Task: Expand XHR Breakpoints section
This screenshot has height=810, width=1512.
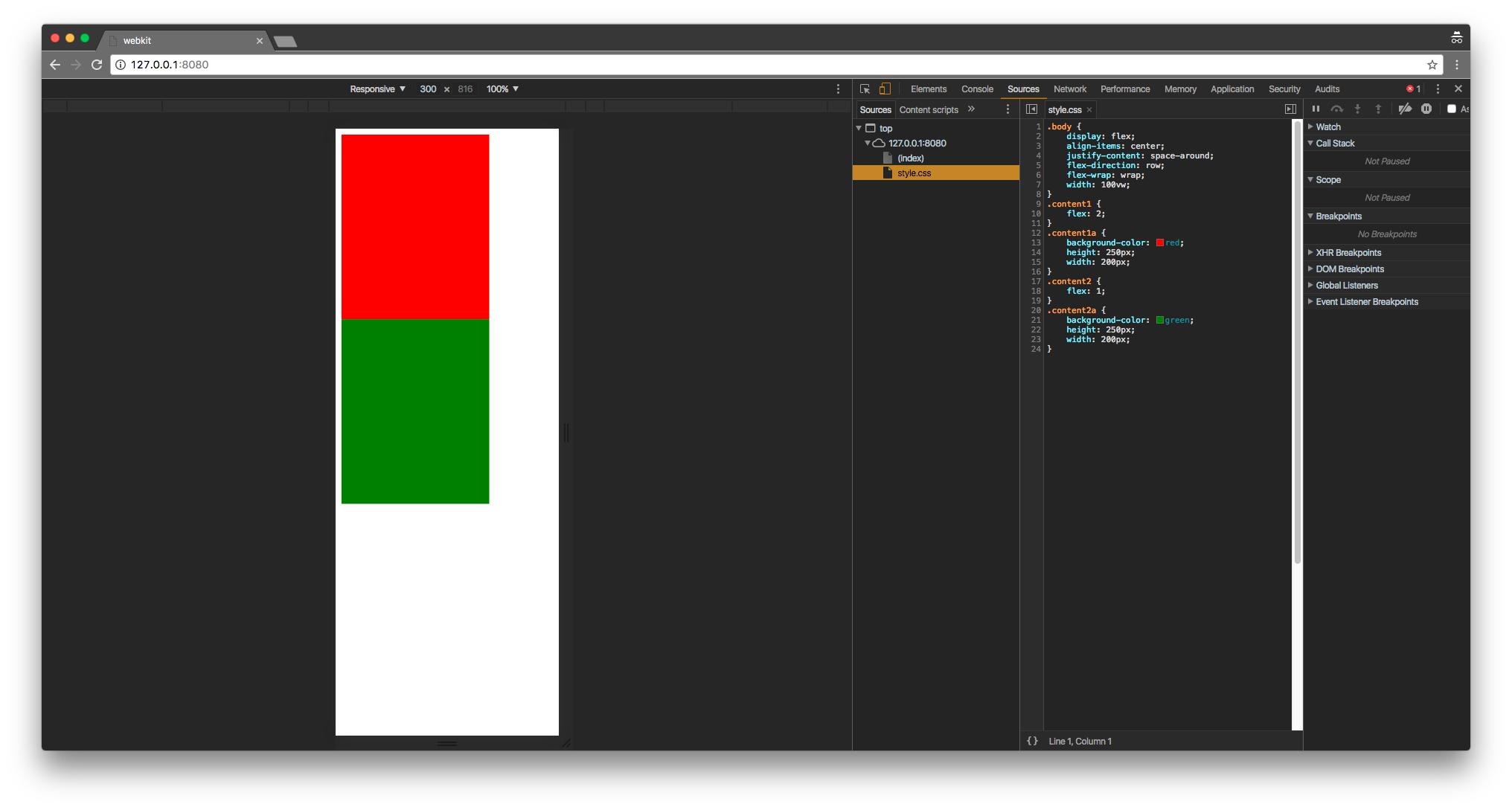Action: 1348,253
